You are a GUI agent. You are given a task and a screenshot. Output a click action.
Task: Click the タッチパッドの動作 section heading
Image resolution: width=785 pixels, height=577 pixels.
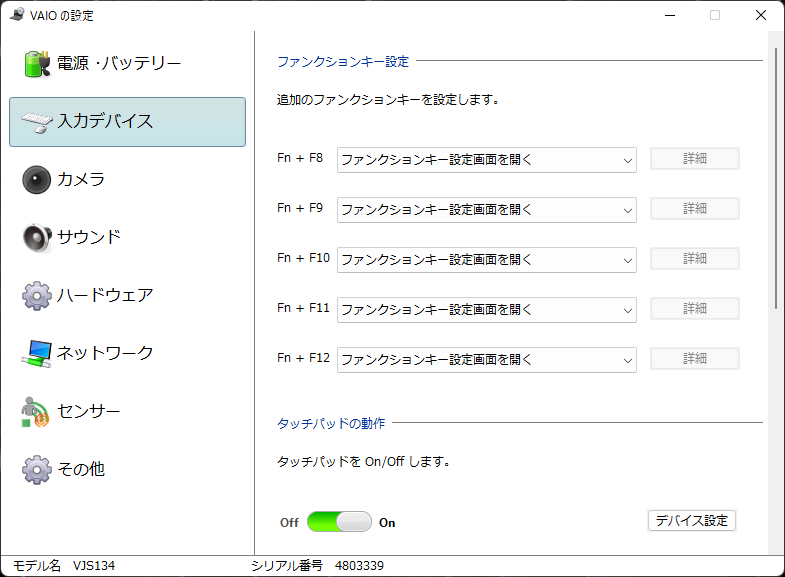click(x=331, y=423)
